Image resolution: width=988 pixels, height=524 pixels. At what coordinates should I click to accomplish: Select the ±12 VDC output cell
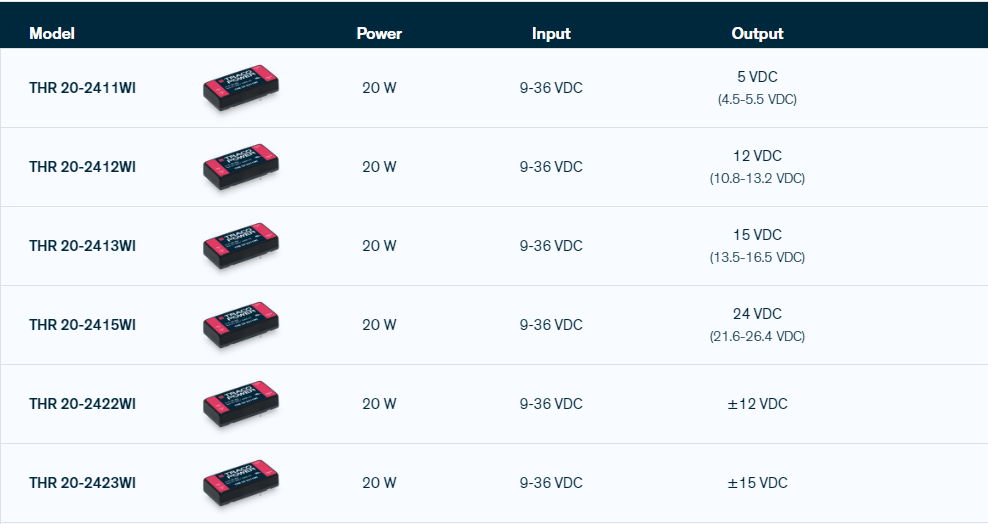click(x=757, y=404)
